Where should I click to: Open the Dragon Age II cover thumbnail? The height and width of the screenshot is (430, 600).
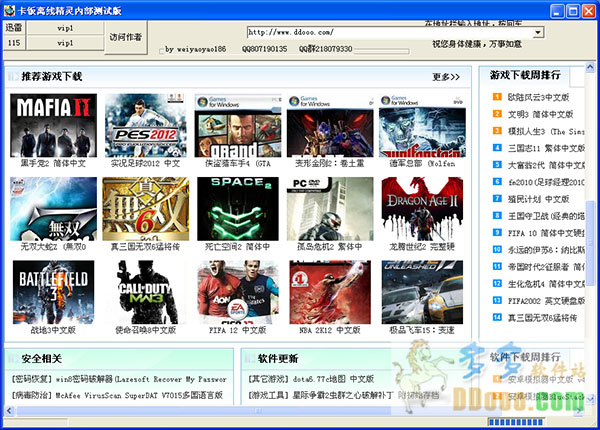click(x=422, y=209)
